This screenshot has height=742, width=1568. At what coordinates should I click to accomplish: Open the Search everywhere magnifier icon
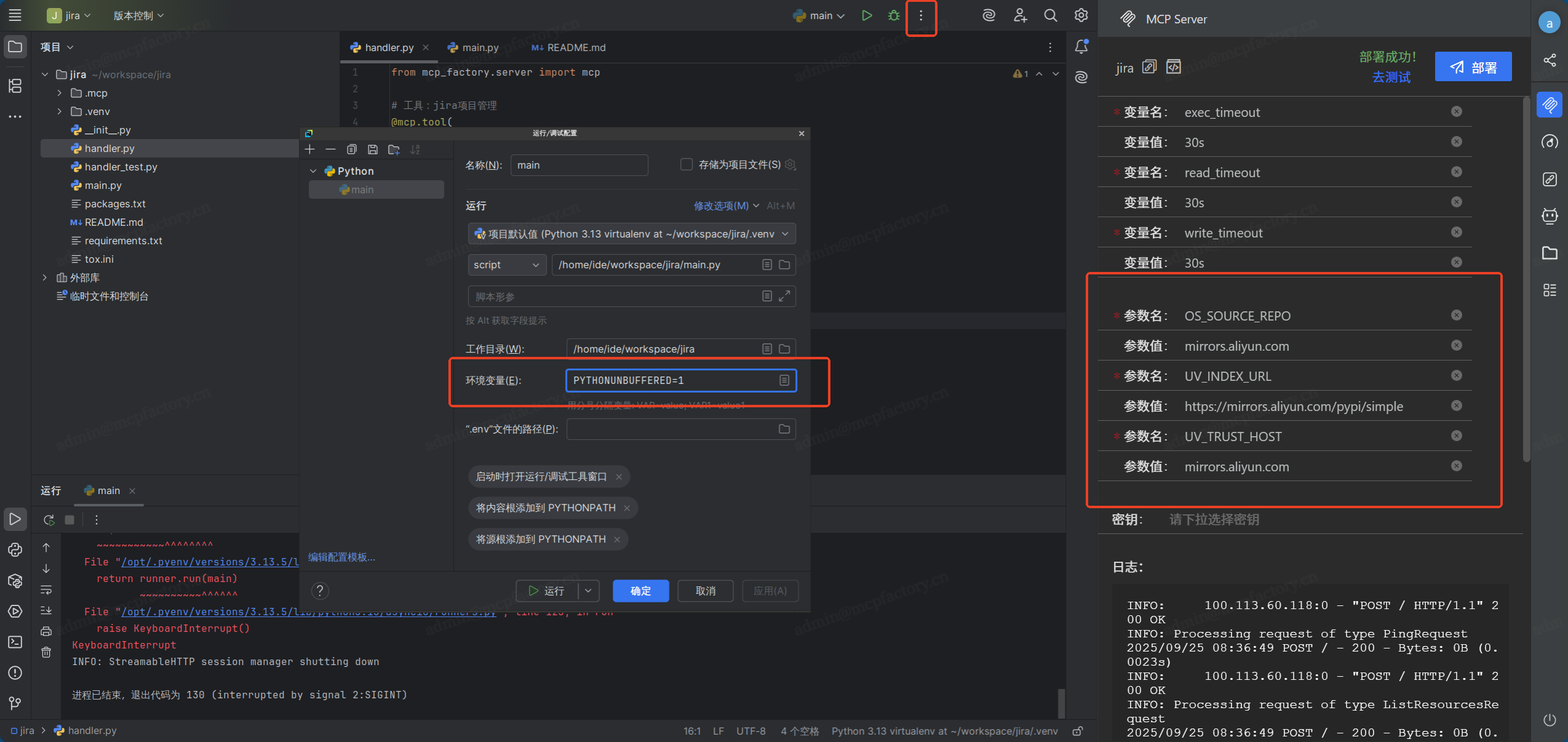pos(1051,15)
